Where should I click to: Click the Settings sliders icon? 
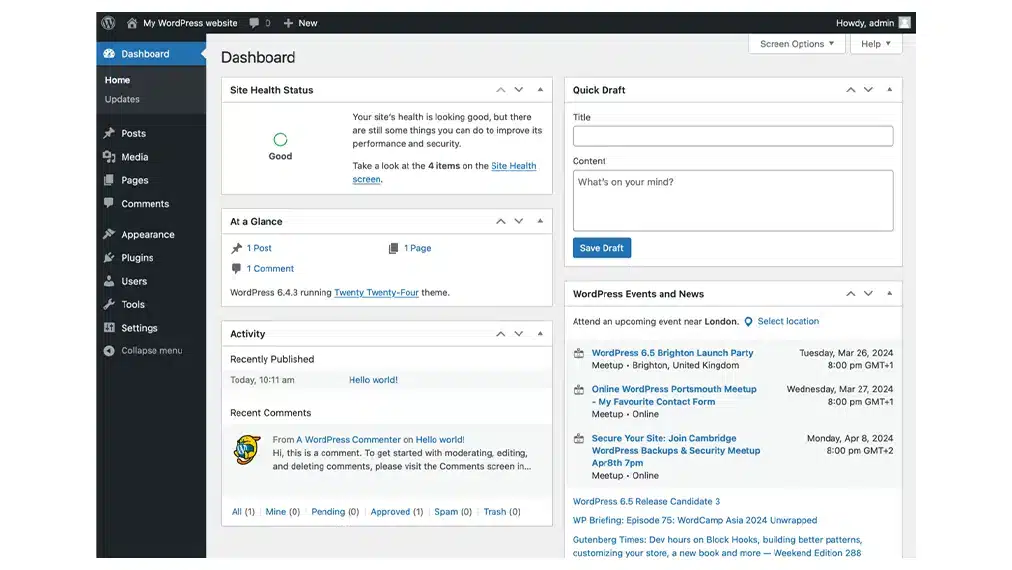pos(109,327)
